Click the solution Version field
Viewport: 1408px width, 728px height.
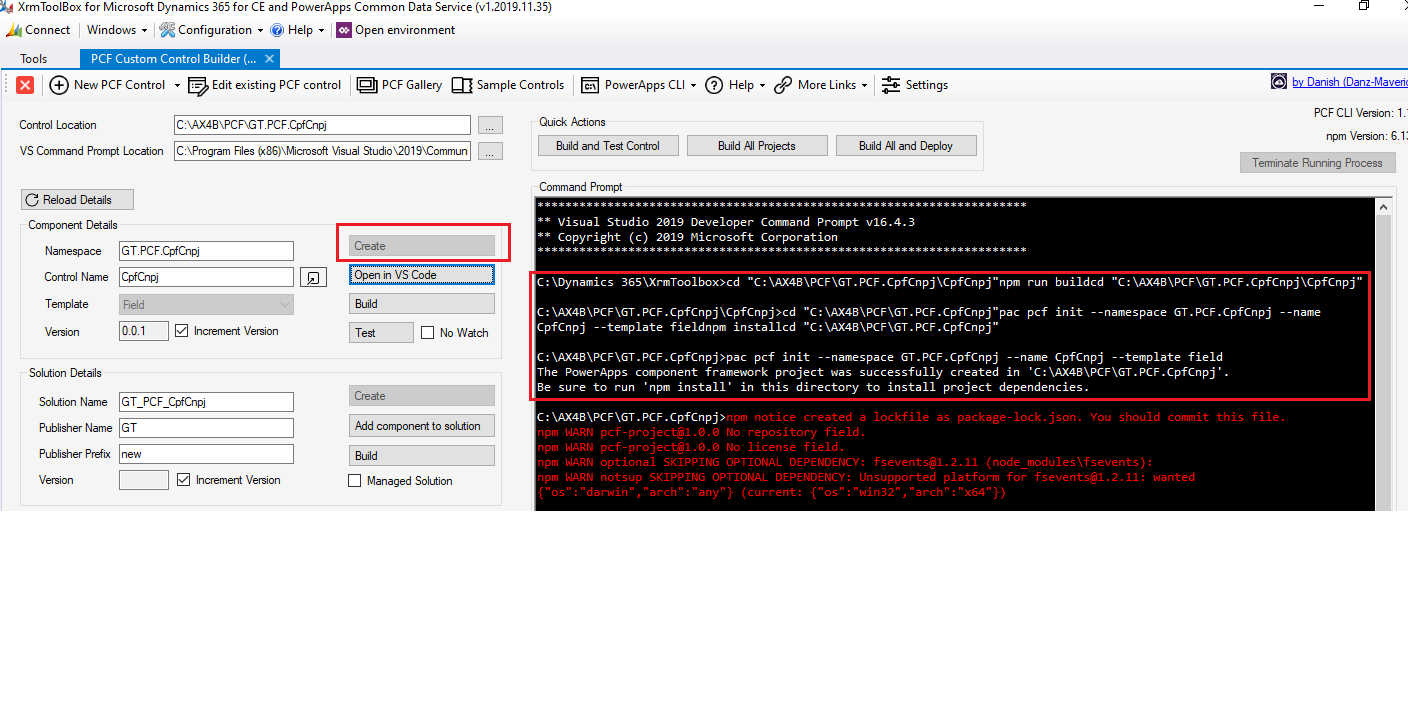coord(143,480)
